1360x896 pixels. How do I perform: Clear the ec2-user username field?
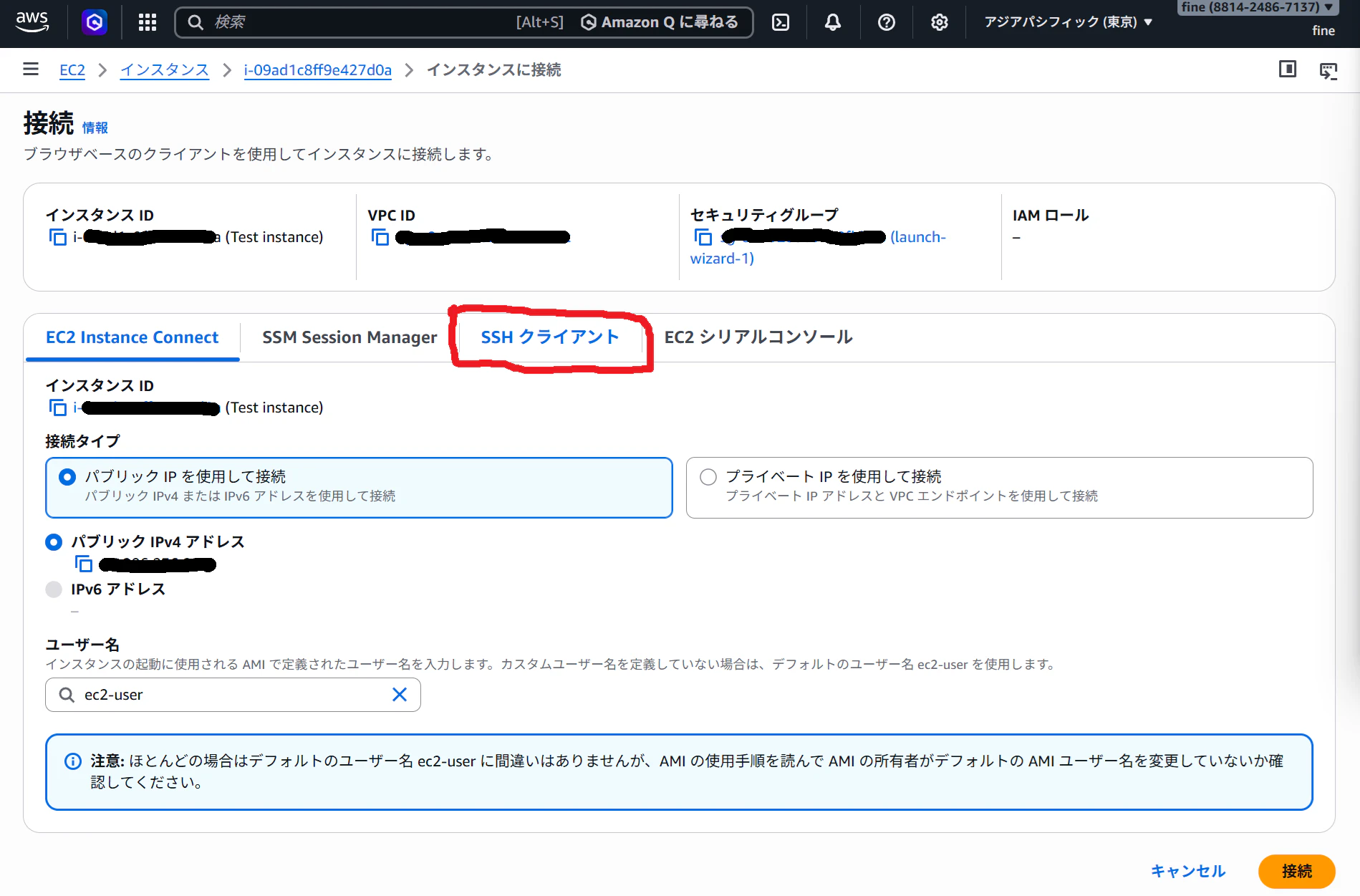tap(400, 694)
